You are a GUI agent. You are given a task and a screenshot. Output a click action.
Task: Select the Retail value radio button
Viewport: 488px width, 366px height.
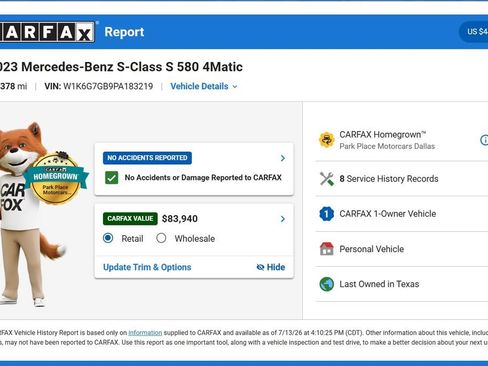point(108,238)
